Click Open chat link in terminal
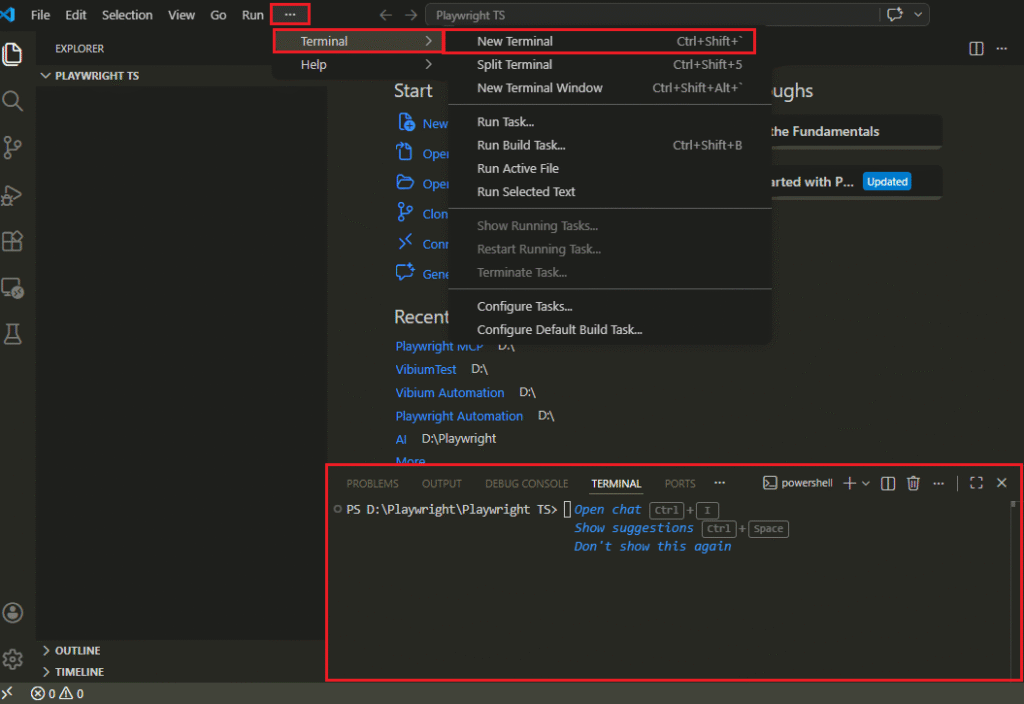 point(607,509)
